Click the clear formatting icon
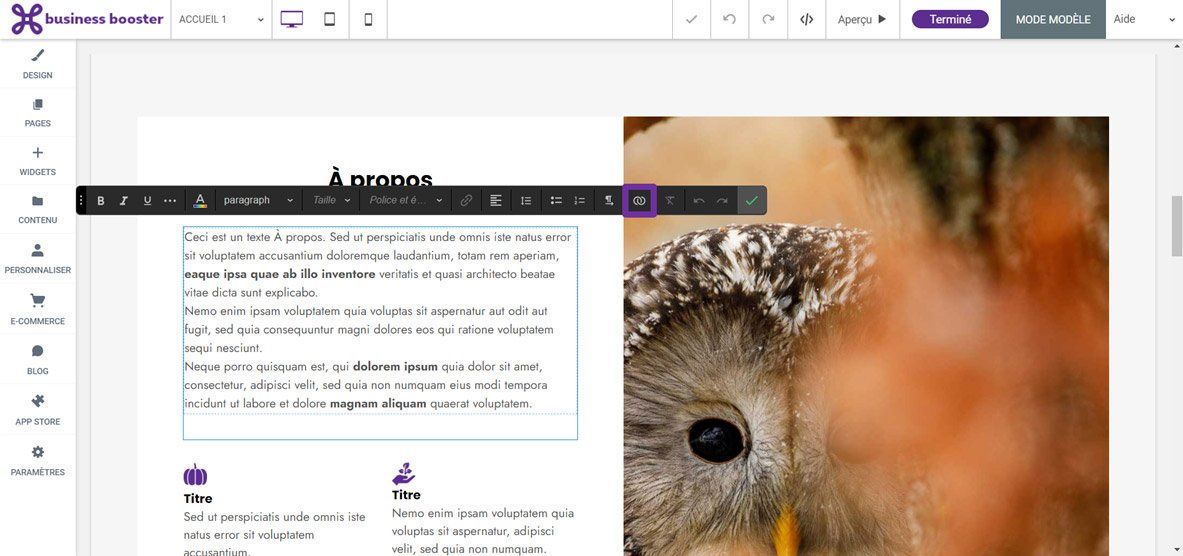This screenshot has width=1183, height=556. pyautogui.click(x=669, y=201)
